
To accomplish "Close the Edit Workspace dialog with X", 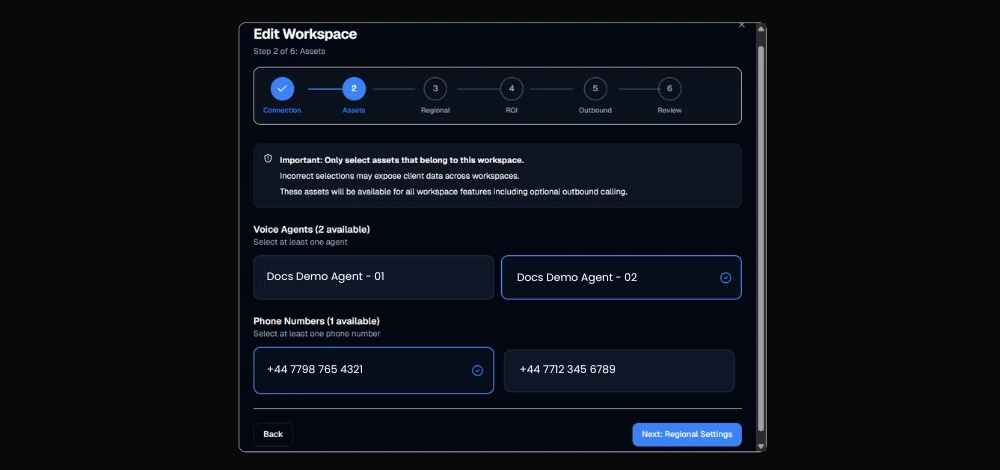I will pyautogui.click(x=742, y=26).
